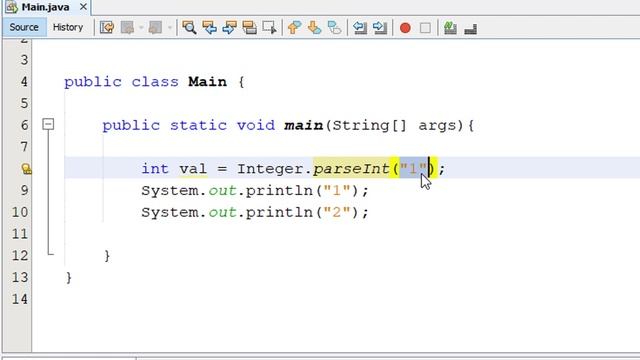The image size is (640, 360).
Task: Go to Next Bookmark icon
Action: pyautogui.click(x=314, y=28)
